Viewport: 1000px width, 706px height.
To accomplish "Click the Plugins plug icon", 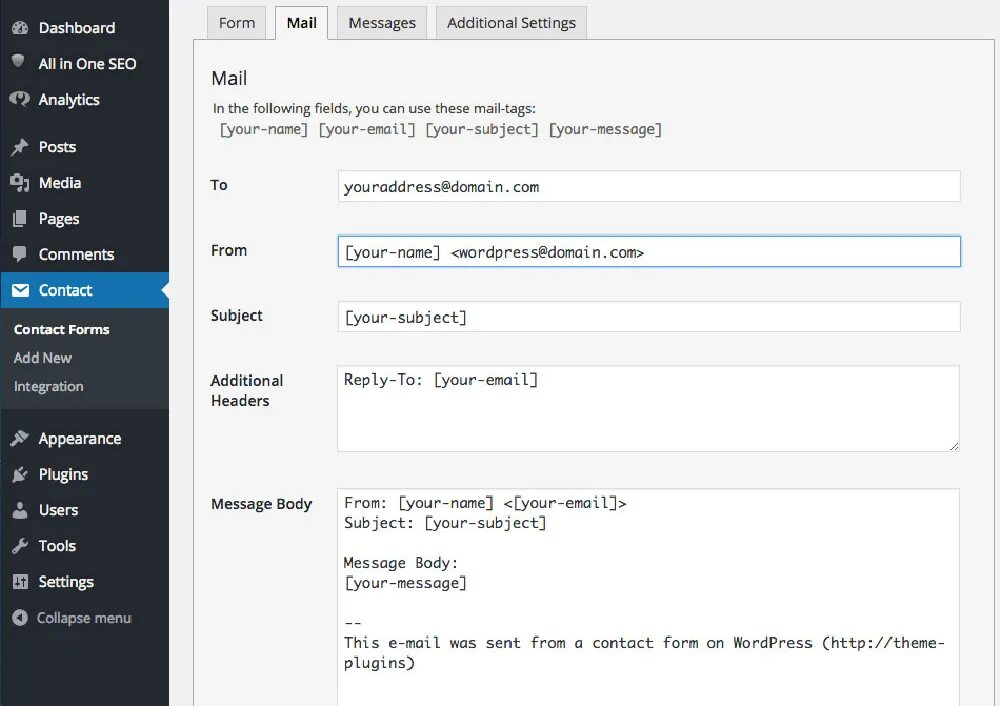I will tap(19, 475).
